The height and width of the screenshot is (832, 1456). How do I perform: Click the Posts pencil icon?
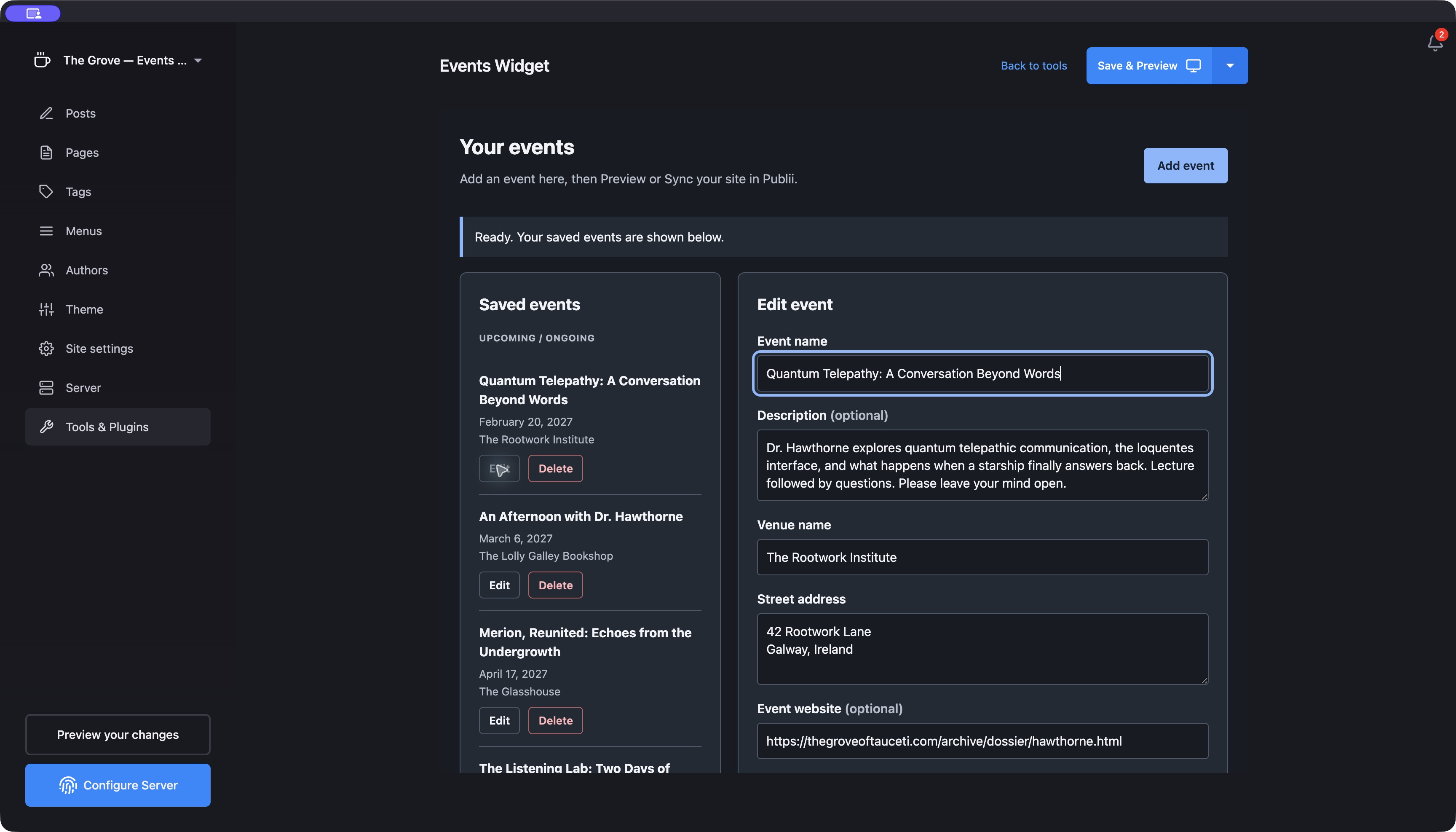click(46, 113)
